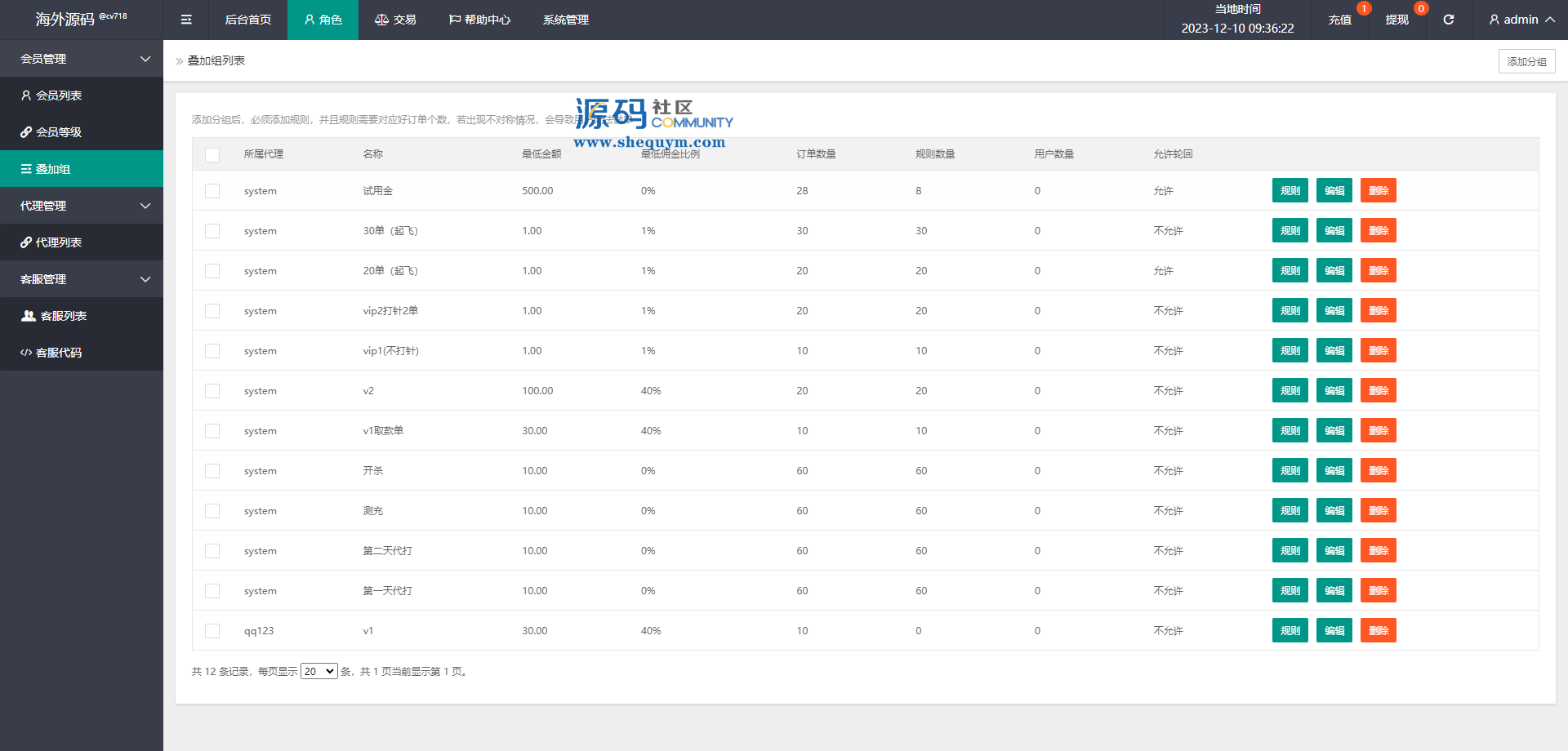
Task: Open 规则 for 30单（起飞）
Action: [1290, 230]
